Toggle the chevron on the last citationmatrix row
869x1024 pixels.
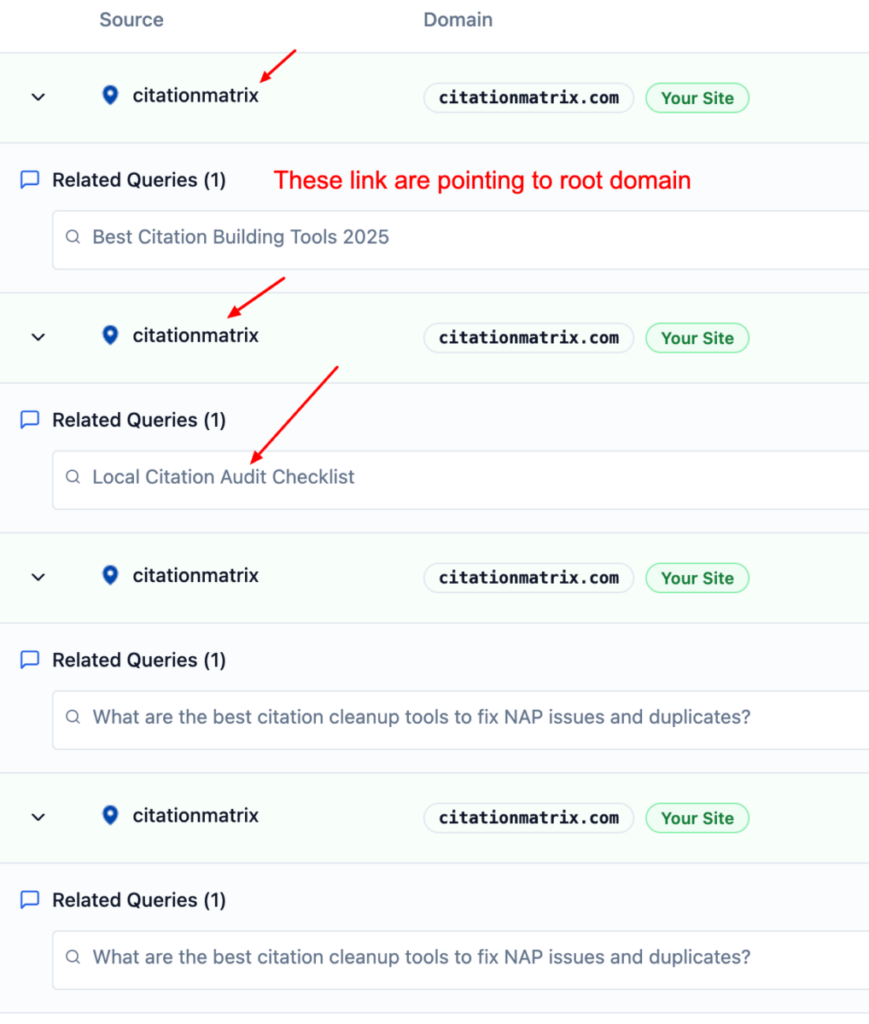point(38,817)
